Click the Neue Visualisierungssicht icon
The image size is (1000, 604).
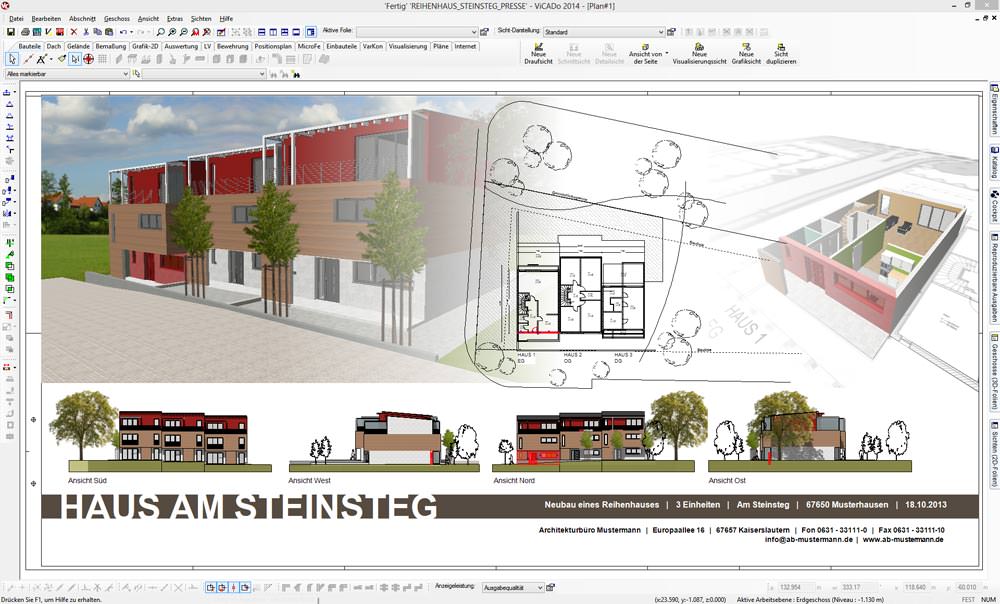[x=699, y=54]
